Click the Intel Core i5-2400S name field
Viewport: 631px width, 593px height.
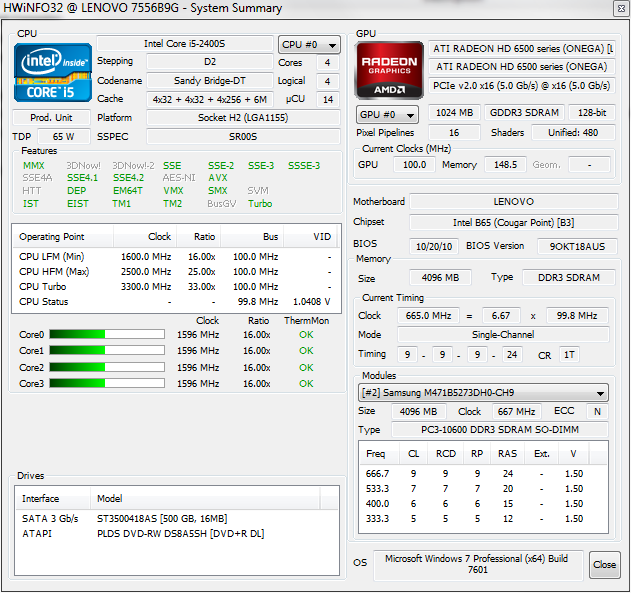[184, 44]
